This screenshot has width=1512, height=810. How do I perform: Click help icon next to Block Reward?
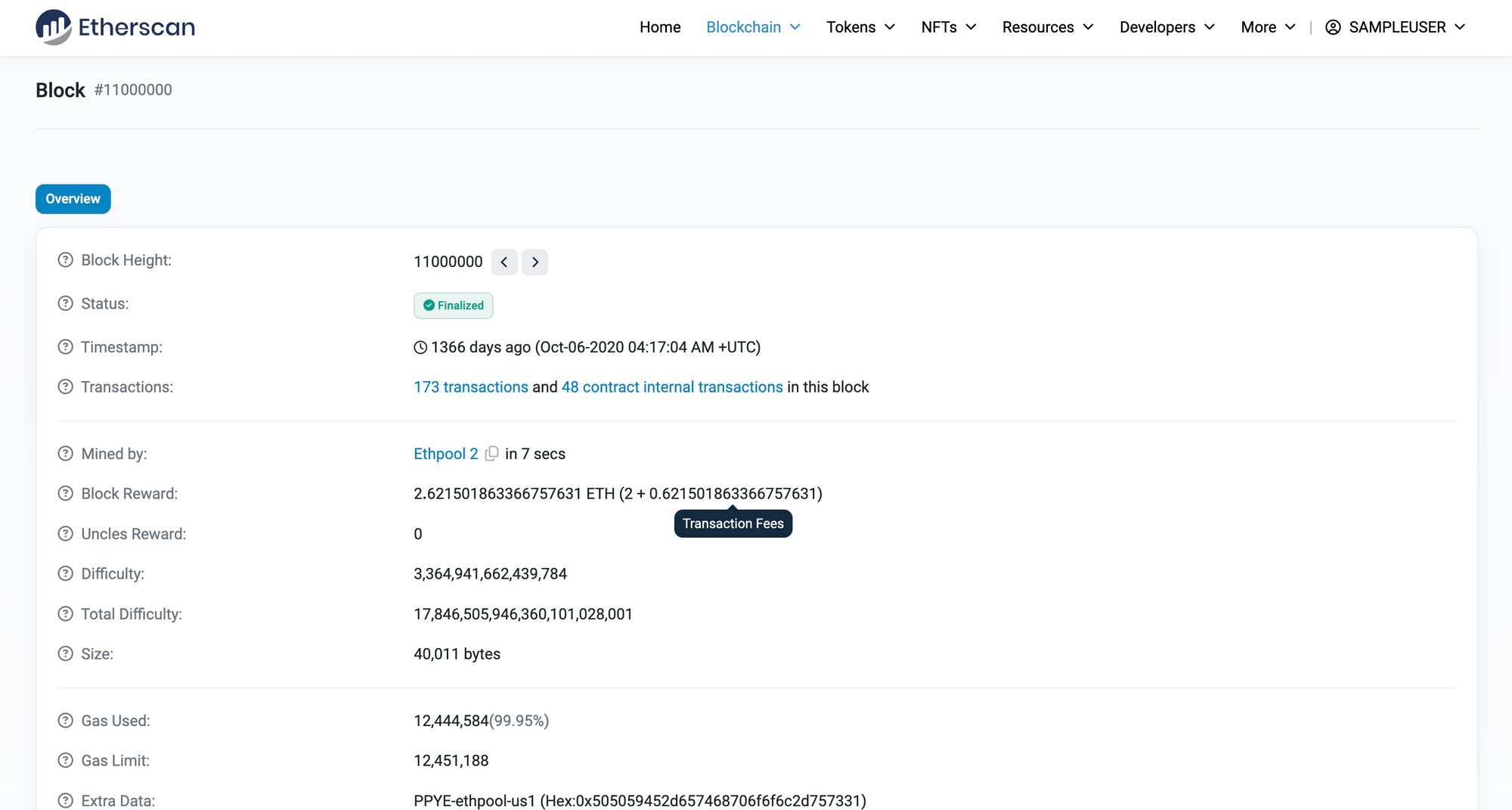click(x=66, y=494)
